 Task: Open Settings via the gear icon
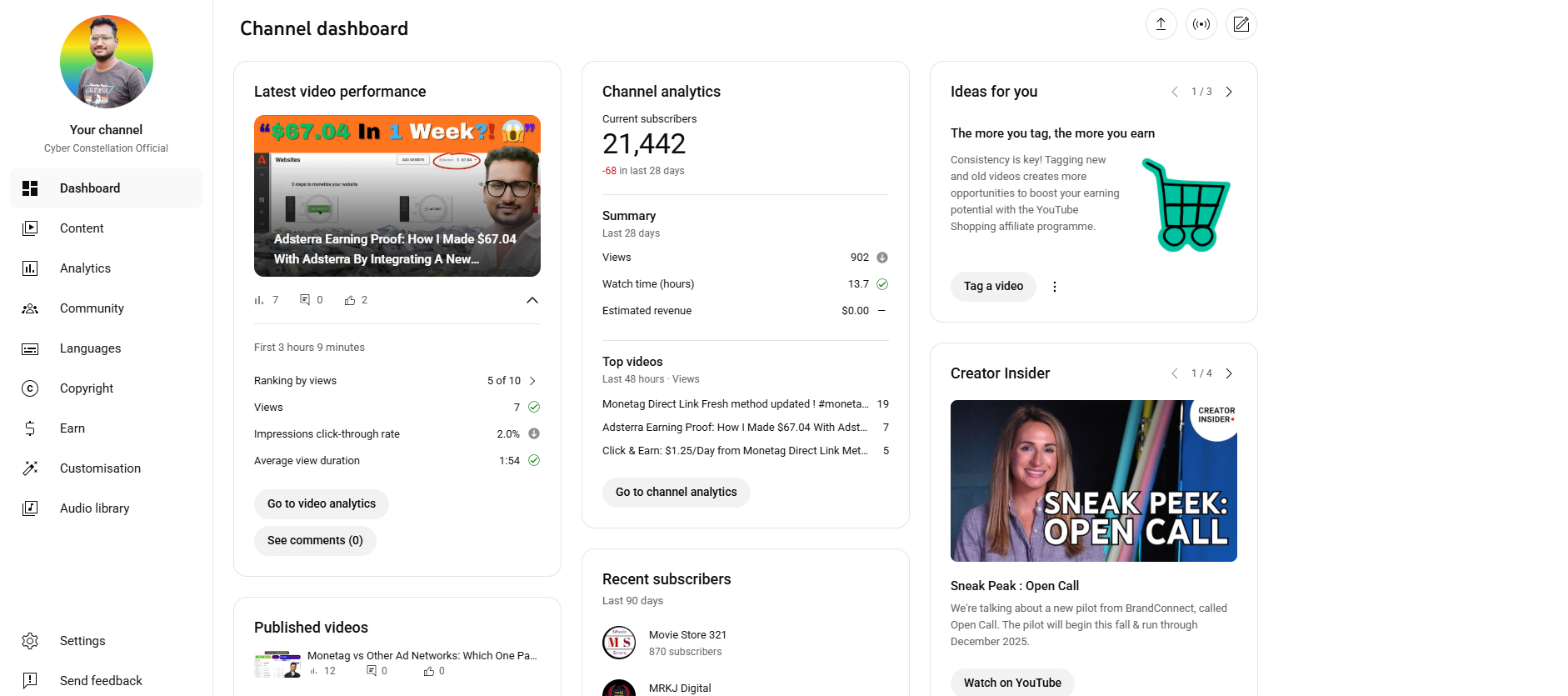30,641
